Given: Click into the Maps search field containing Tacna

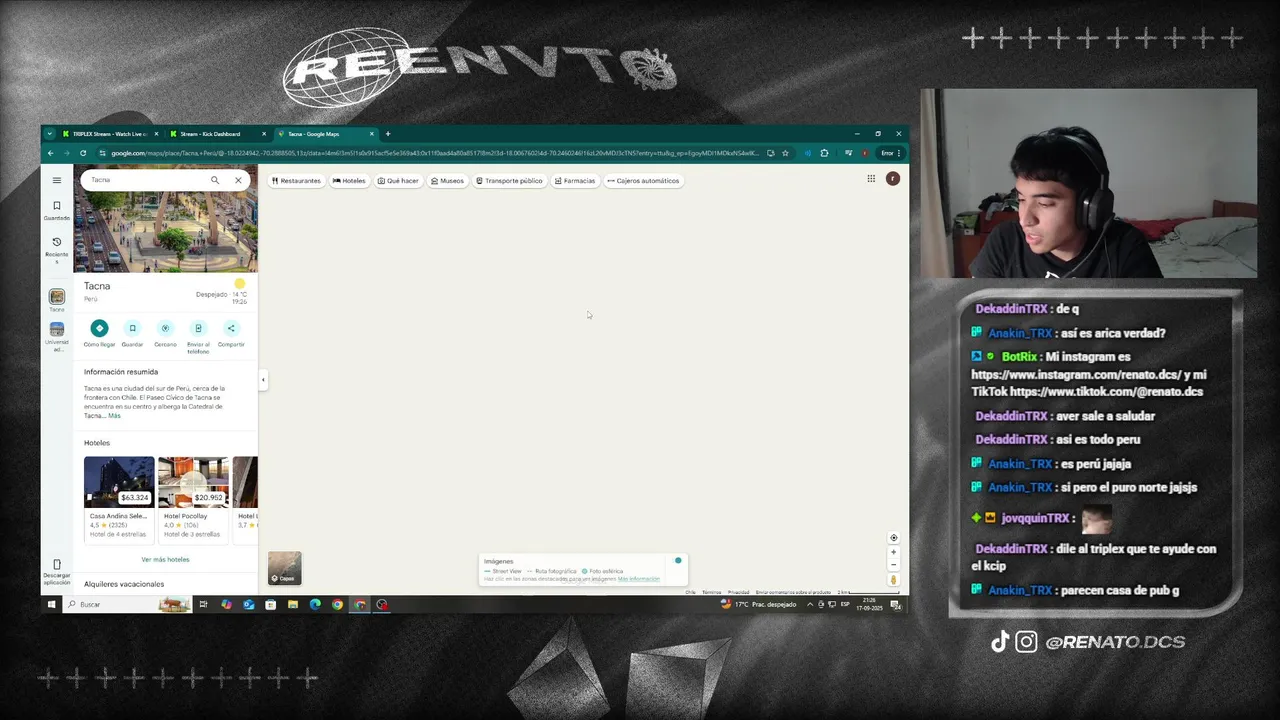Looking at the screenshot, I should click(x=145, y=180).
